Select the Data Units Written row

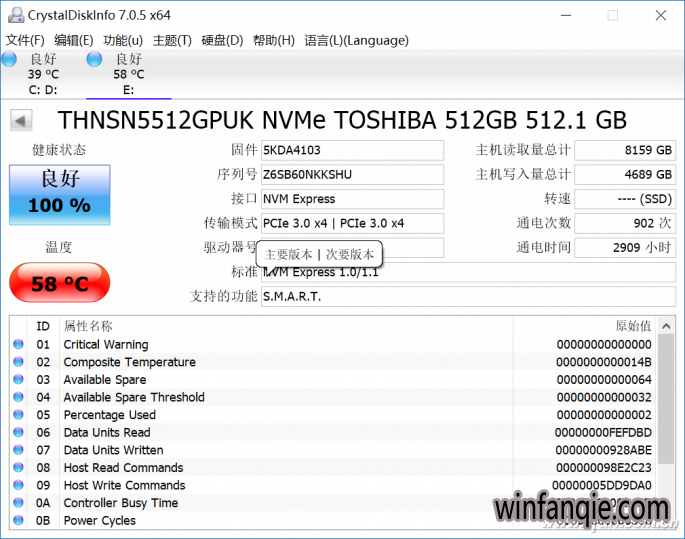tap(333, 450)
